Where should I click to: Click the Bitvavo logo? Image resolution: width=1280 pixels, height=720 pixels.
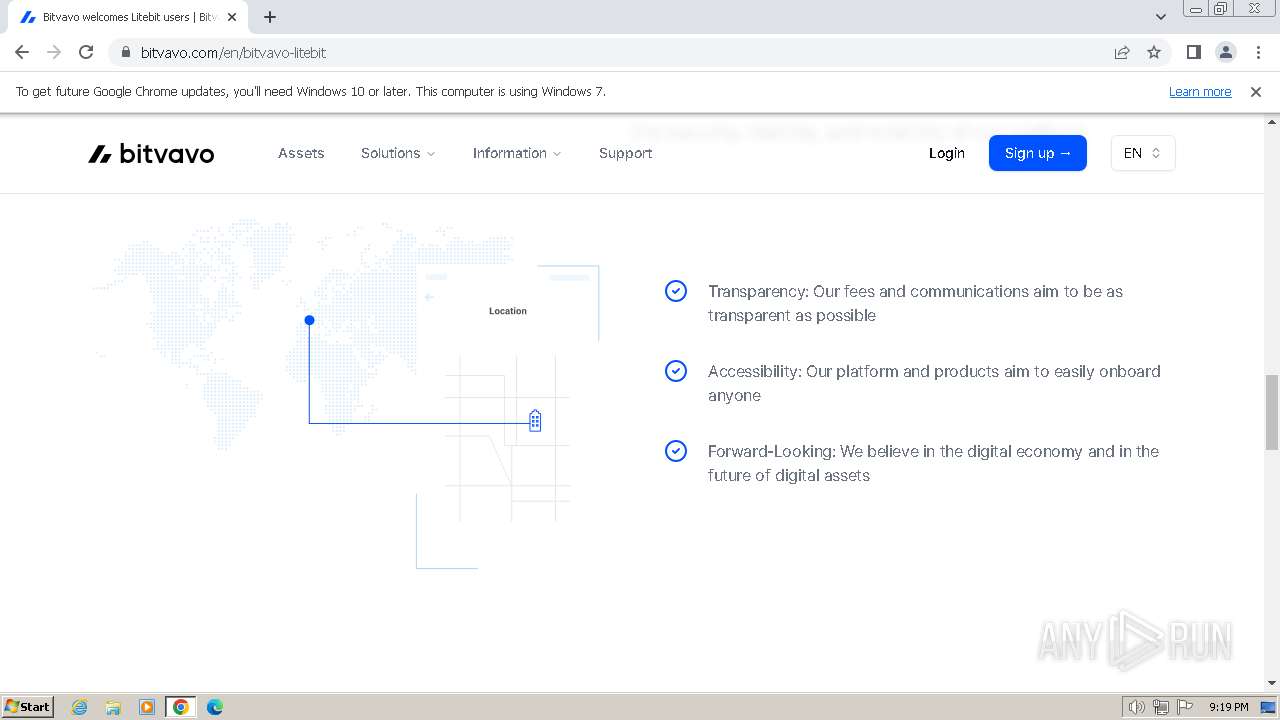(151, 153)
